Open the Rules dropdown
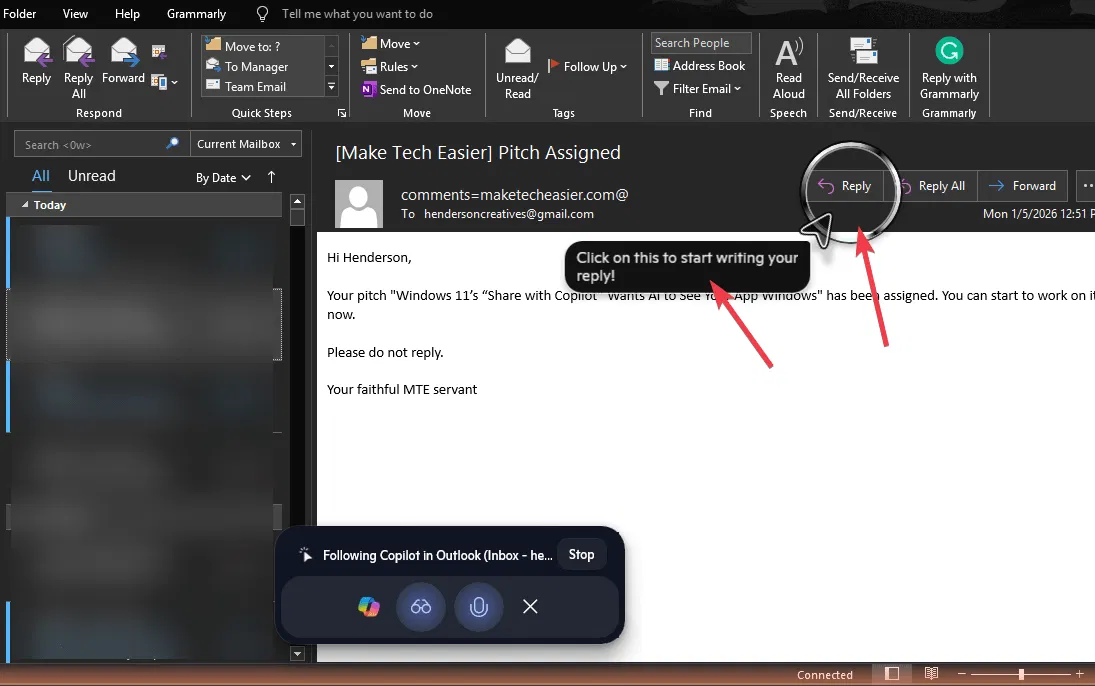The width and height of the screenshot is (1095, 686). [x=389, y=66]
